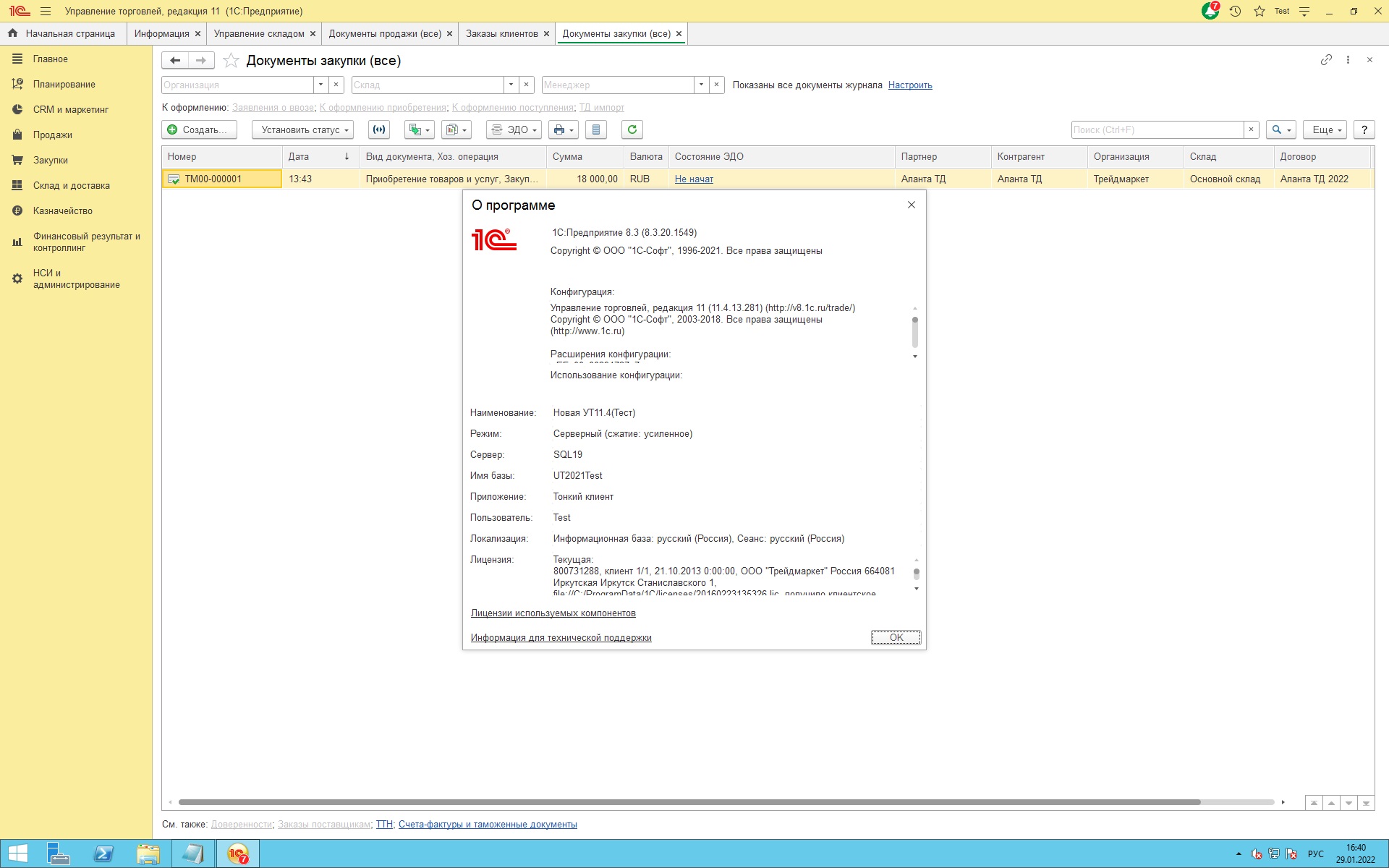The width and height of the screenshot is (1389, 868).
Task: Open the print icon dropdown
Action: point(562,129)
